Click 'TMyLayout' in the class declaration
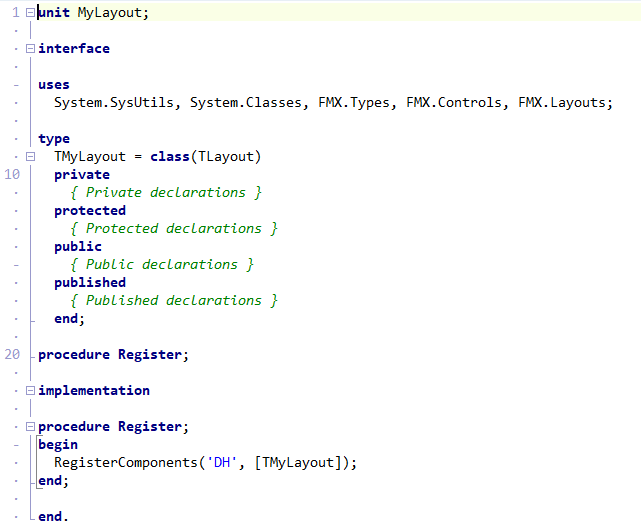The width and height of the screenshot is (641, 532). pos(90,157)
